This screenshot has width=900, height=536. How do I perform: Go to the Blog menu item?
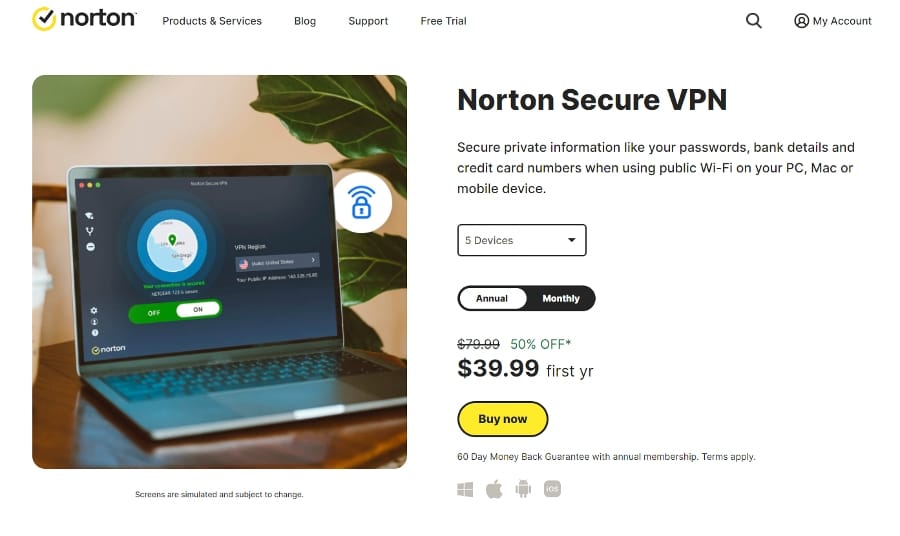coord(305,21)
